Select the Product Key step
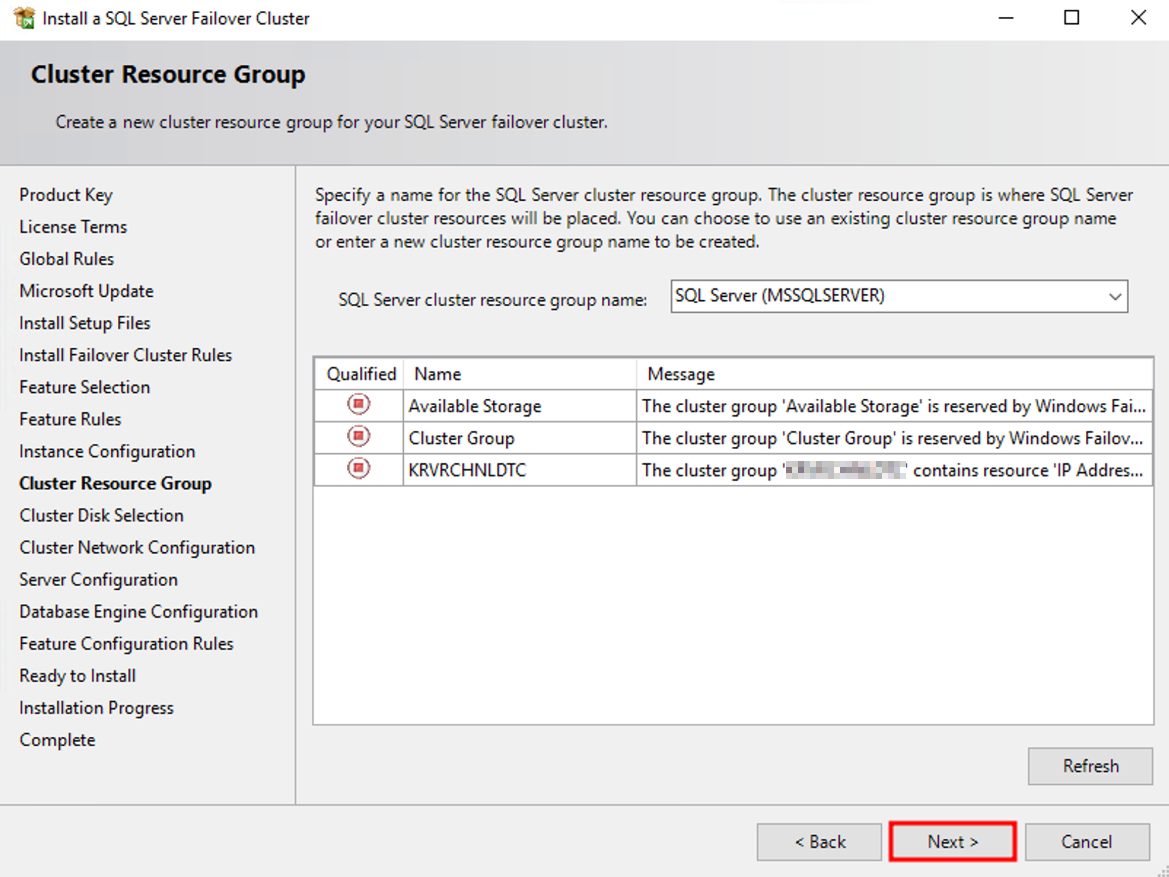The image size is (1169, 877). 66,195
